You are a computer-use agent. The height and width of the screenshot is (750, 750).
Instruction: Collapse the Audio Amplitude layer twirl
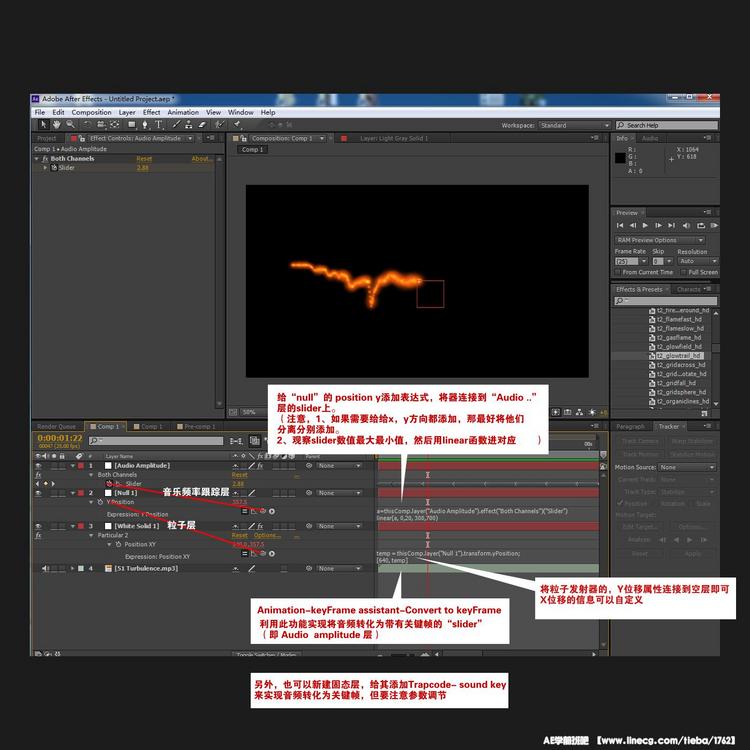73,465
